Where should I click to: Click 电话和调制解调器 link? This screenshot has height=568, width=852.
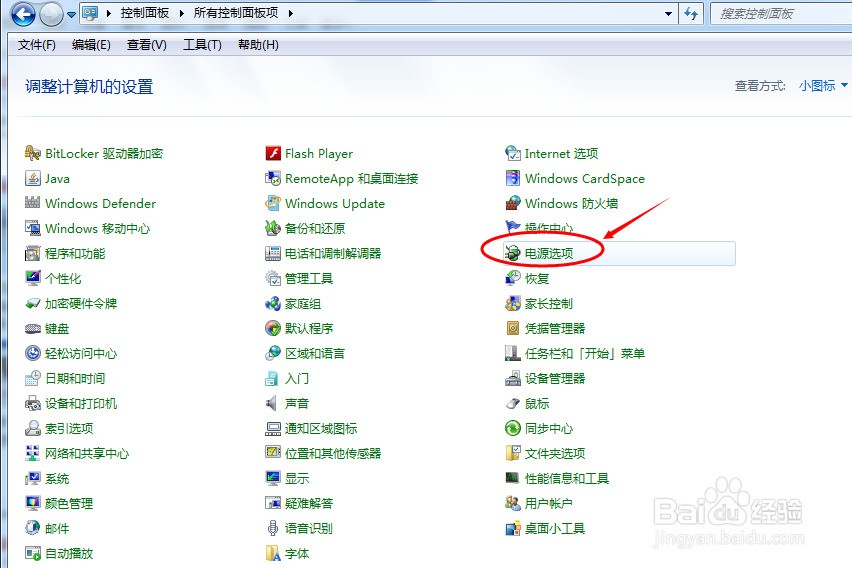(x=333, y=253)
